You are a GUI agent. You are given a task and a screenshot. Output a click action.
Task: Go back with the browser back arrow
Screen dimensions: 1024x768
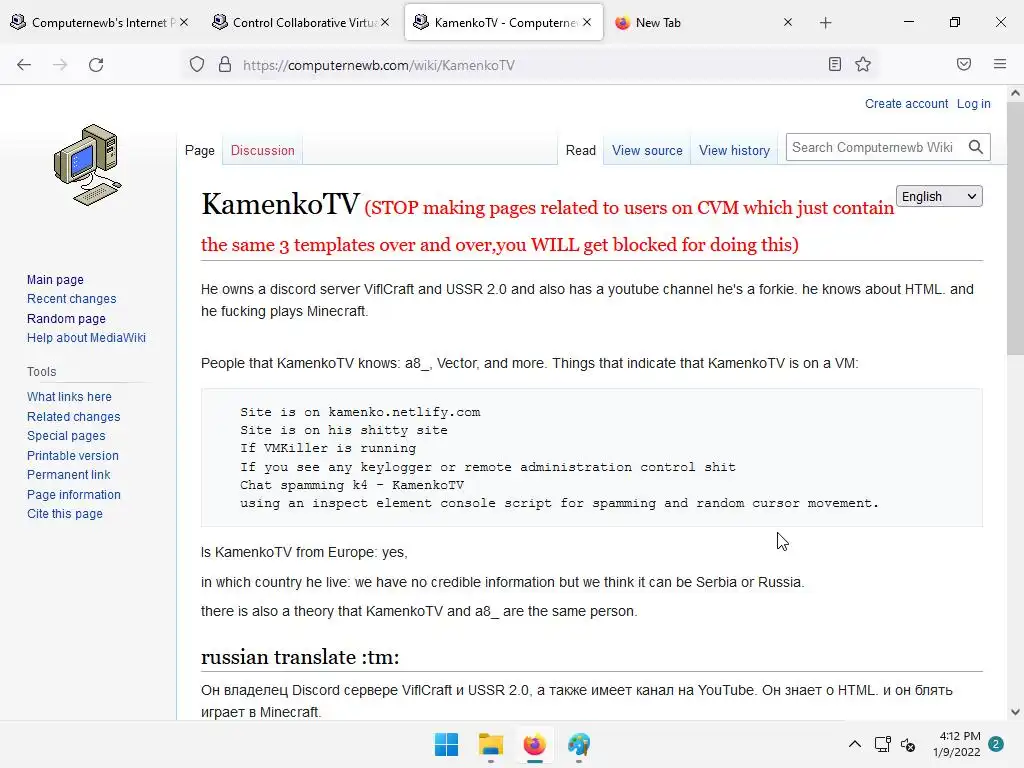point(24,65)
